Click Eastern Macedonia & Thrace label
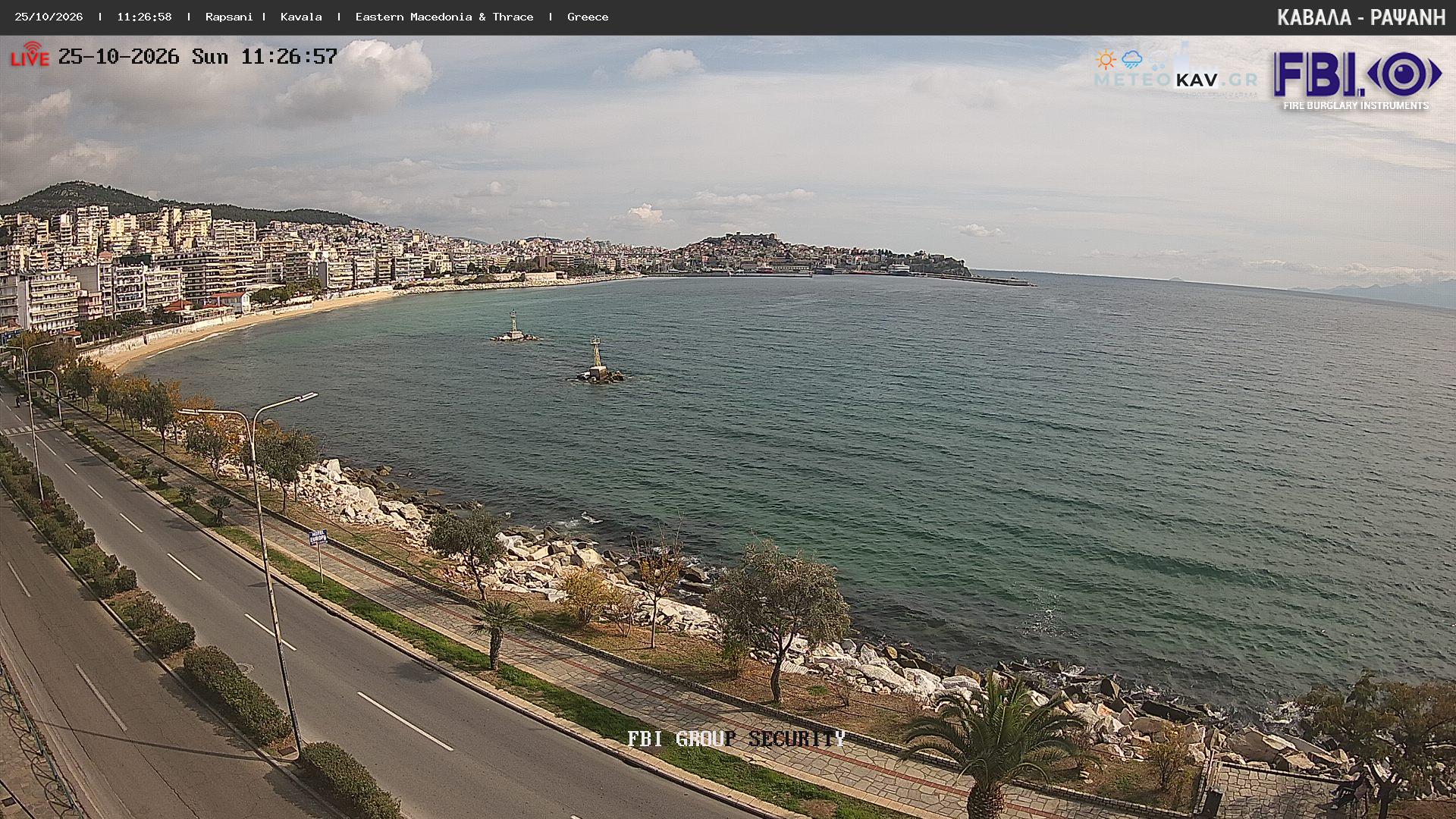 [444, 17]
